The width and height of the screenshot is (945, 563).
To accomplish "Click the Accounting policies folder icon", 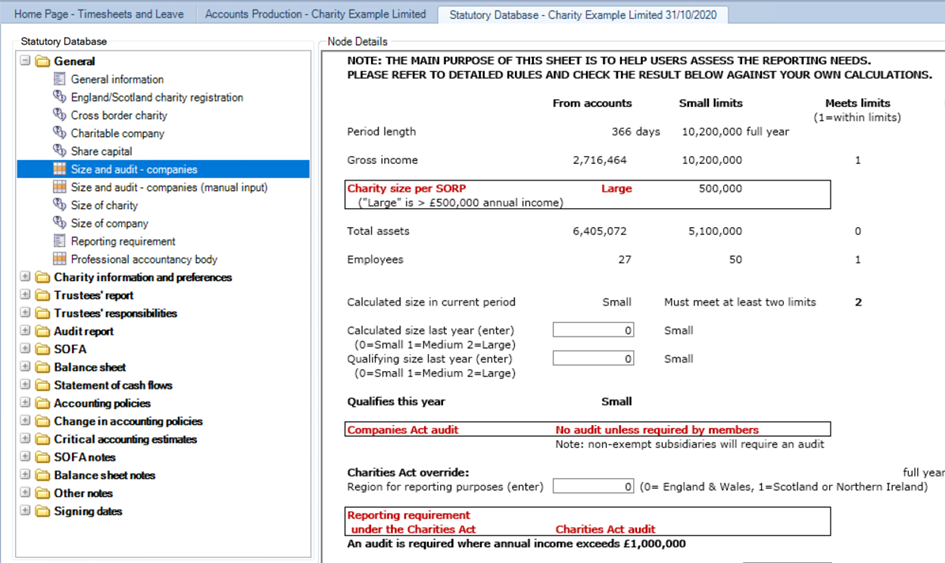I will click(x=42, y=403).
